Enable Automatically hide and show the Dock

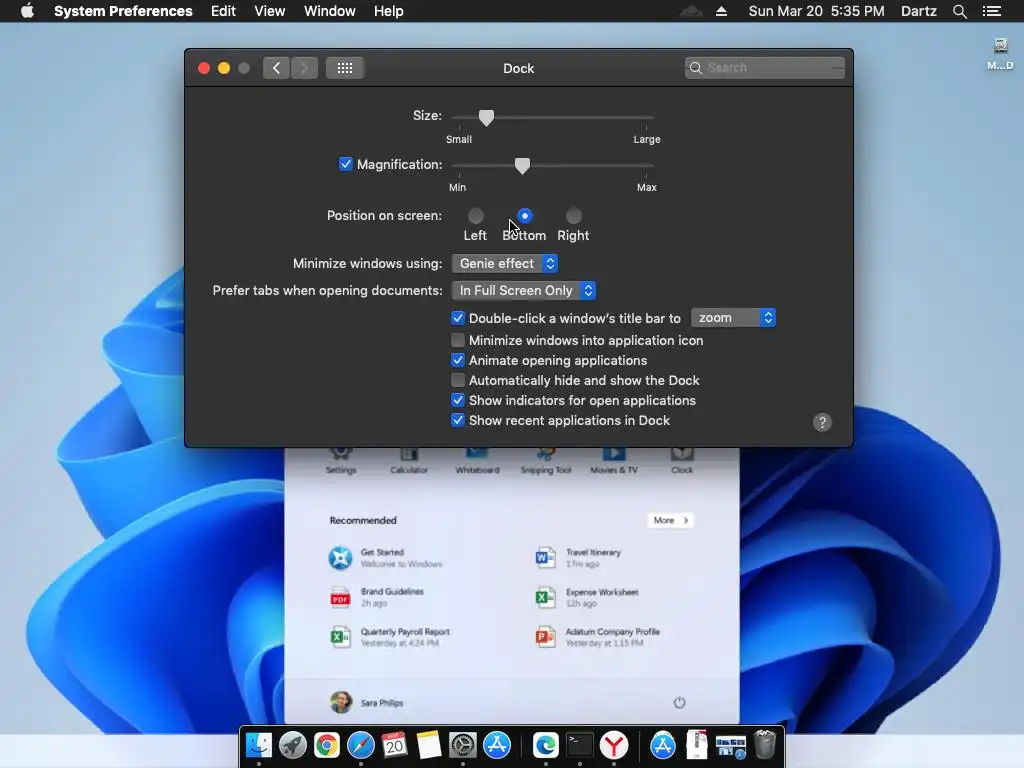(x=458, y=380)
